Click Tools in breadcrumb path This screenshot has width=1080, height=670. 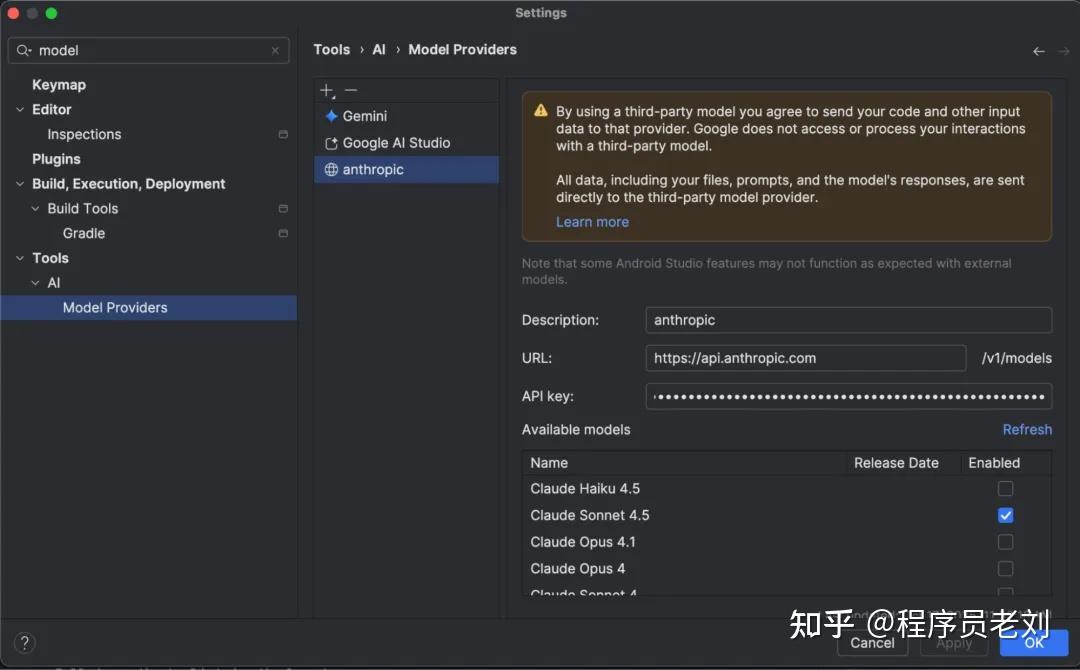[332, 50]
